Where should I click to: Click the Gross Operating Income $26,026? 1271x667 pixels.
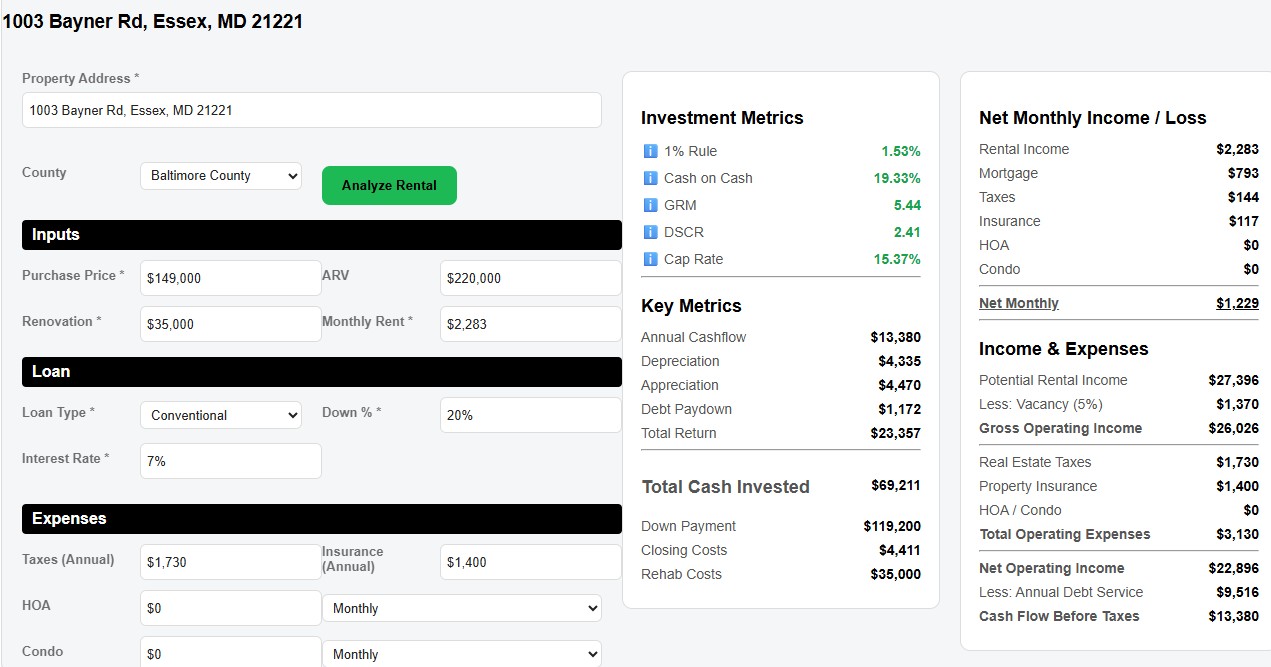pos(1234,428)
